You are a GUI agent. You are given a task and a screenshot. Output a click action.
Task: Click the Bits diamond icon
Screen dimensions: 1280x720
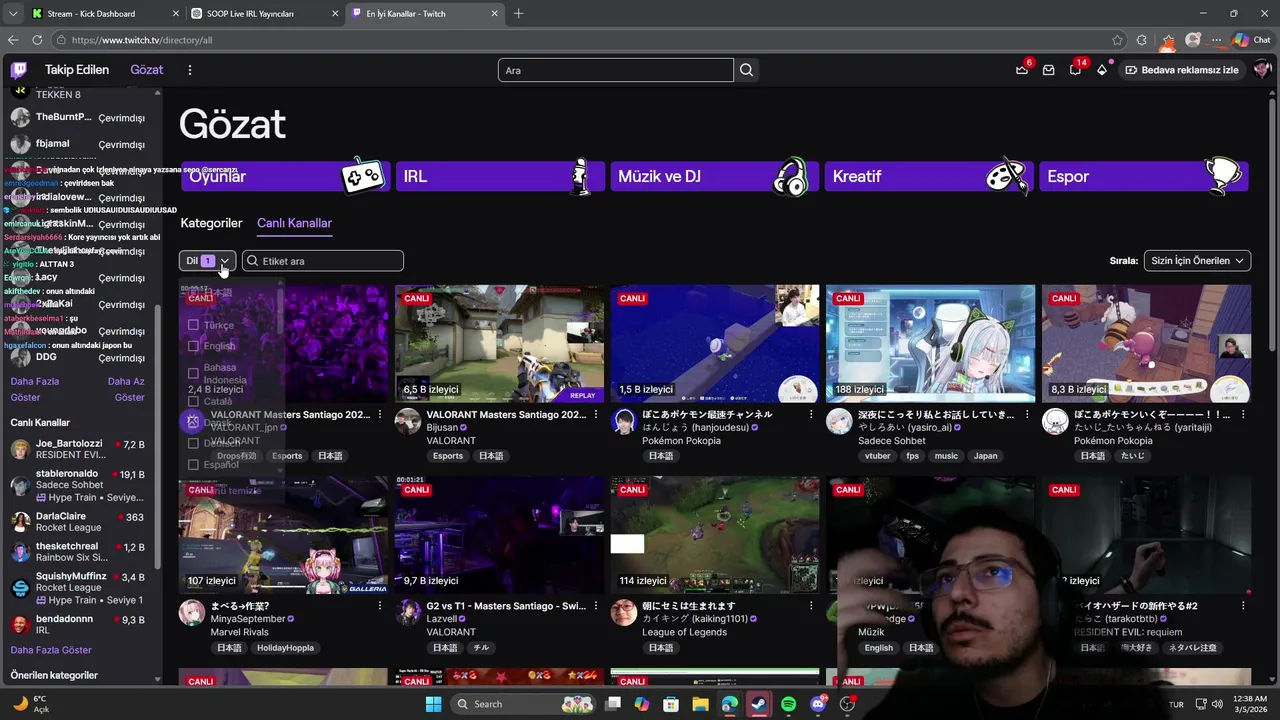1102,70
